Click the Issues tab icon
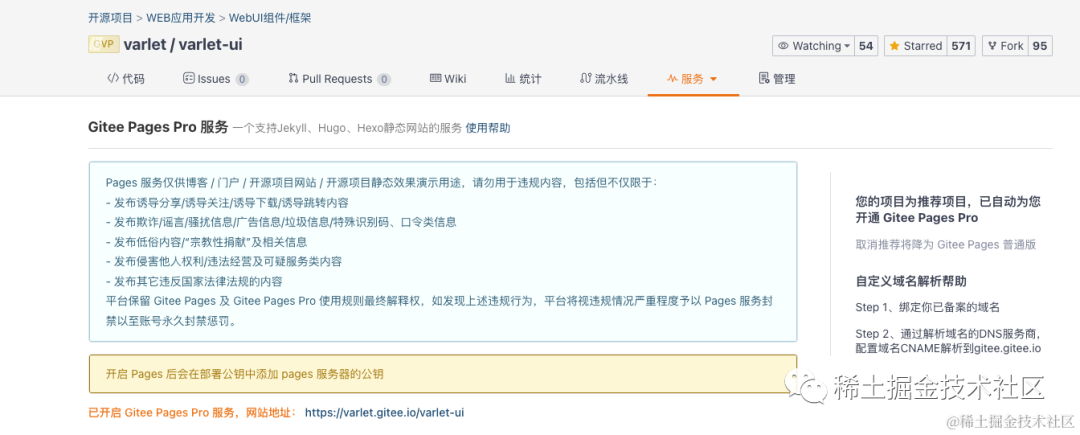 (x=189, y=78)
